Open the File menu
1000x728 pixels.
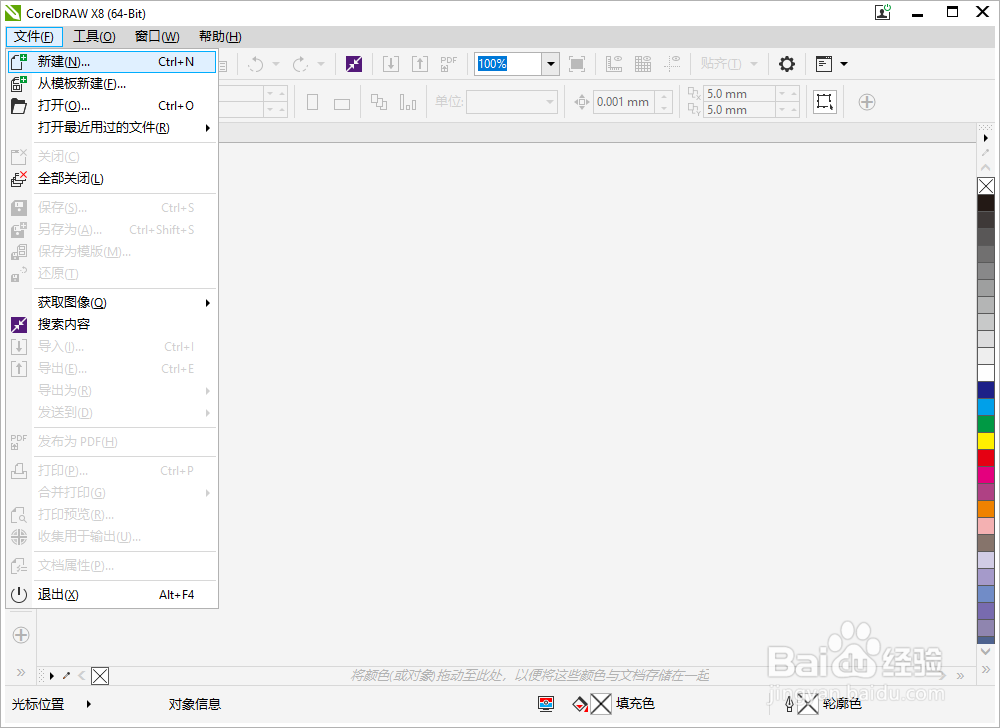(x=34, y=36)
